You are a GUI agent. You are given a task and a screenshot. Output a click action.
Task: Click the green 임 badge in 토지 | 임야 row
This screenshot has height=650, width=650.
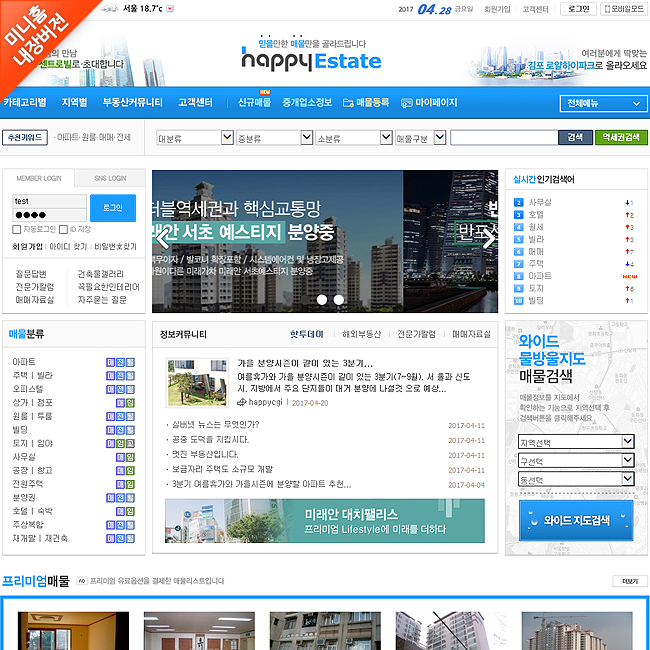pyautogui.click(x=120, y=444)
